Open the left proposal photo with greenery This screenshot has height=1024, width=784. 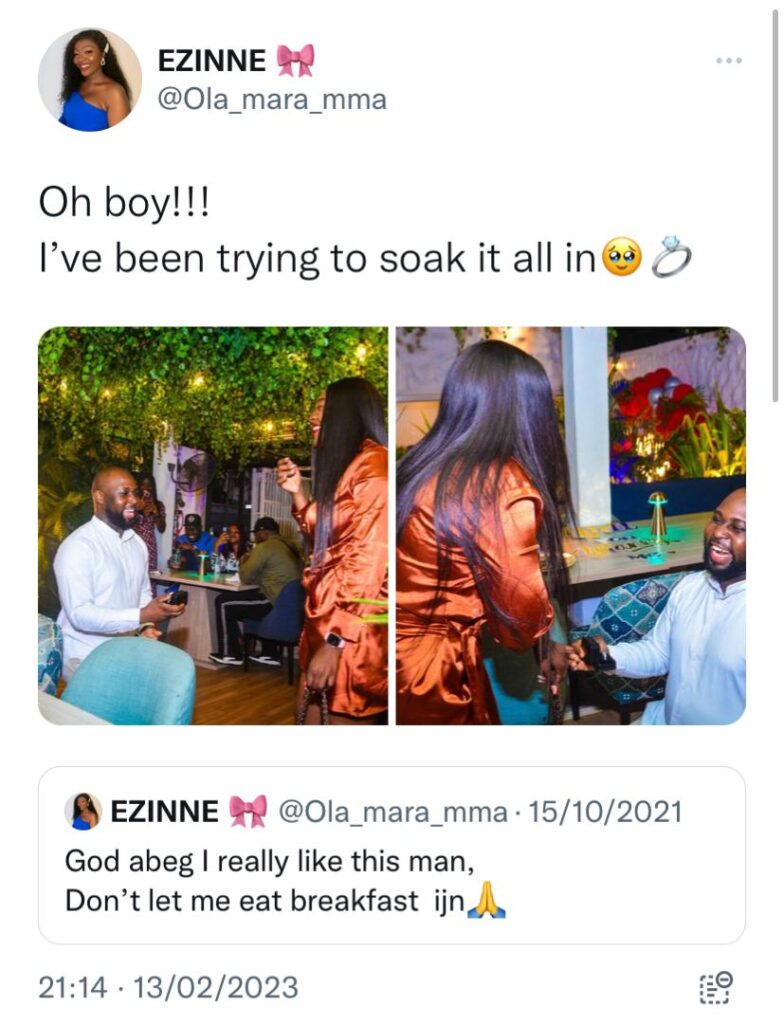[x=213, y=526]
